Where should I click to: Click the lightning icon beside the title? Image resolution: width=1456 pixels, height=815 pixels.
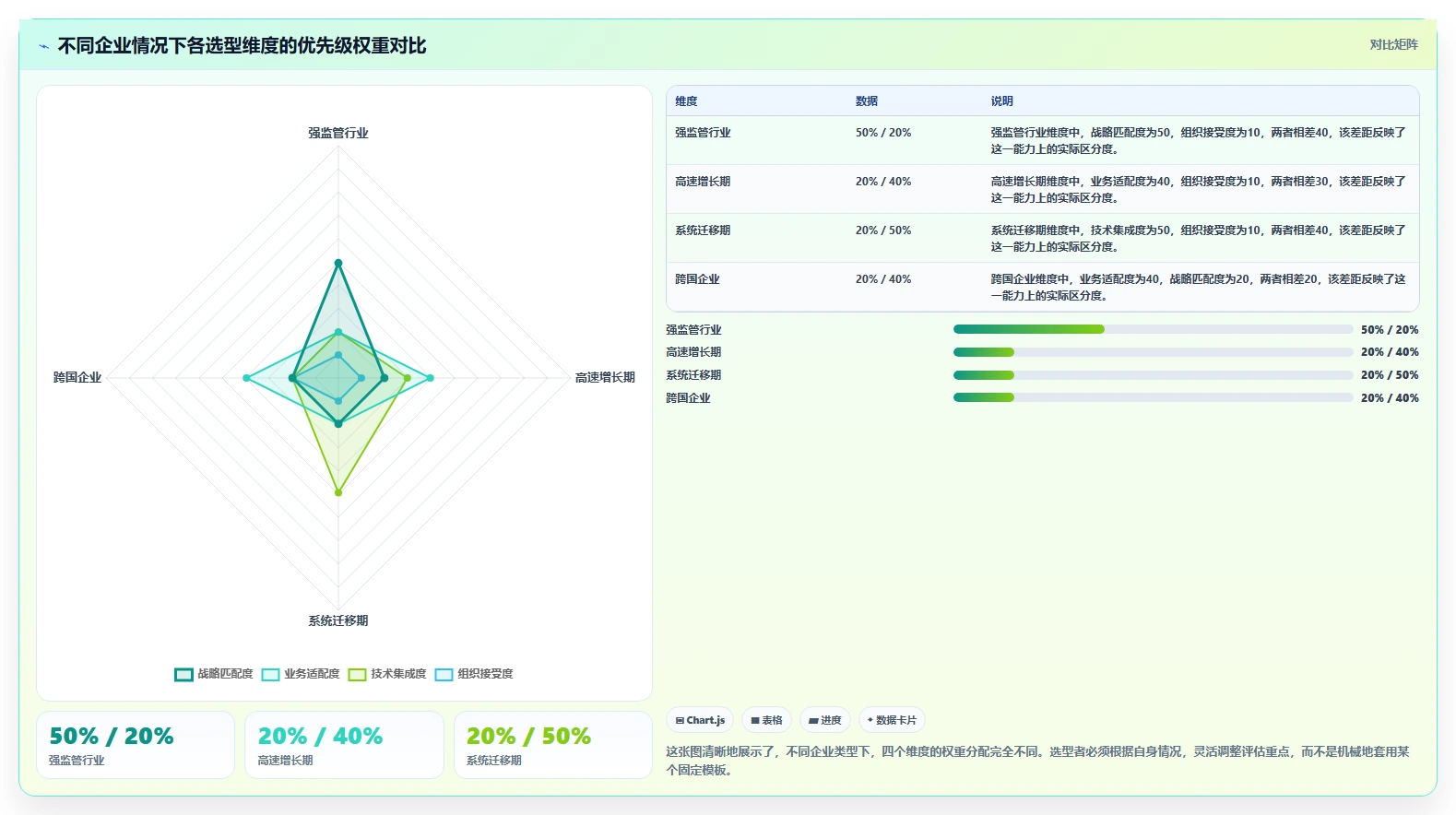pyautogui.click(x=43, y=46)
